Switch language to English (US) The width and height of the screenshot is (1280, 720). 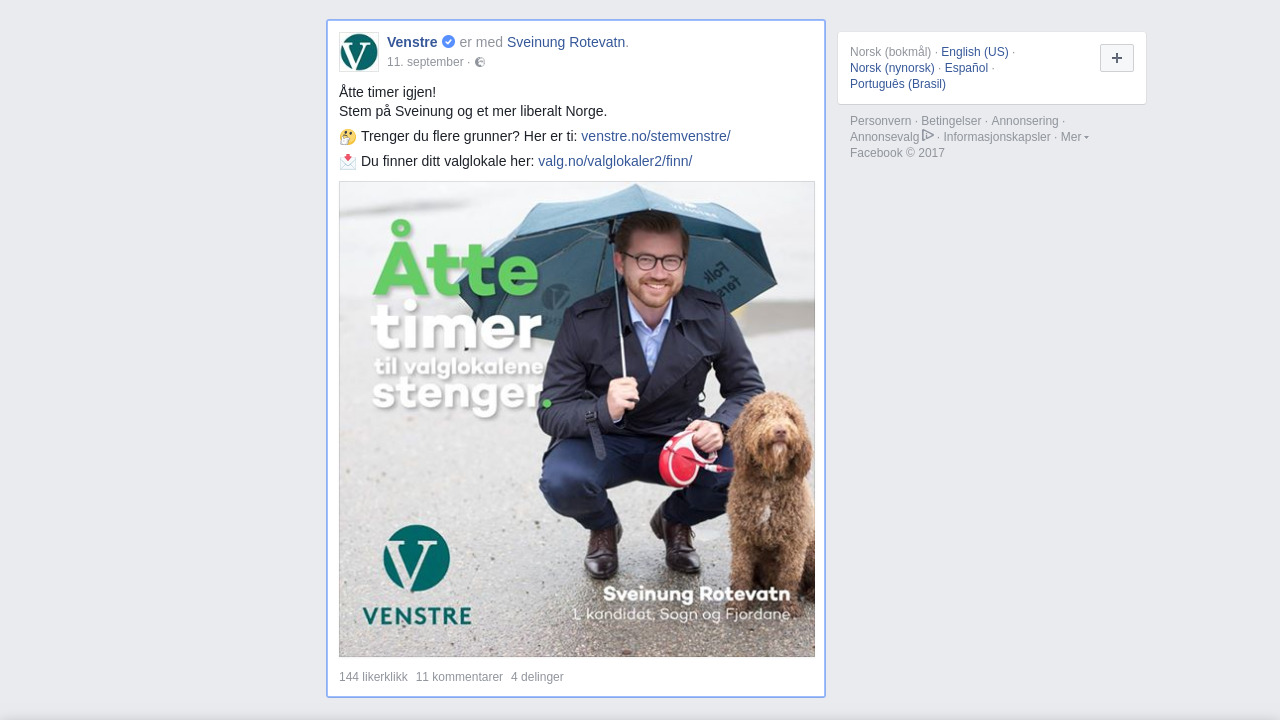click(975, 52)
